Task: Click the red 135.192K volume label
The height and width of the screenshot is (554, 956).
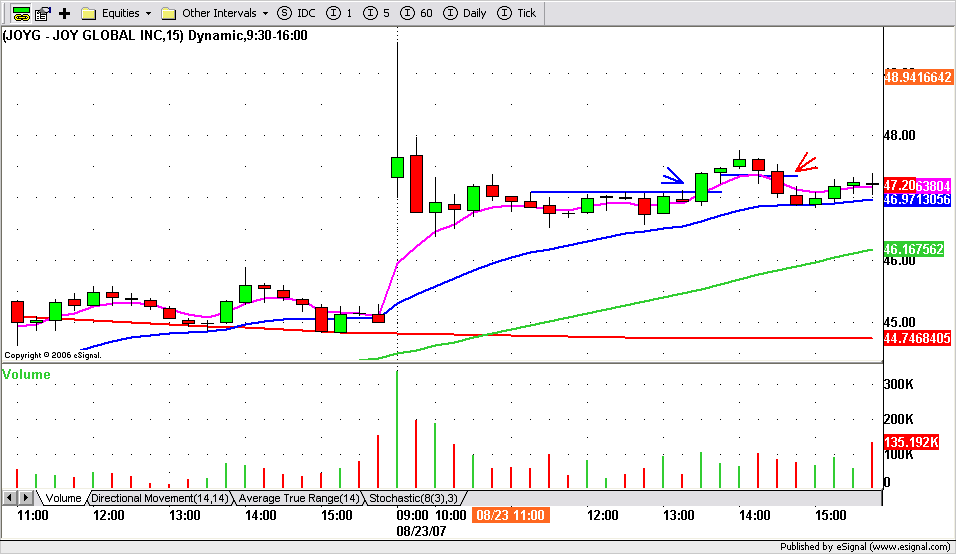Action: [x=911, y=442]
